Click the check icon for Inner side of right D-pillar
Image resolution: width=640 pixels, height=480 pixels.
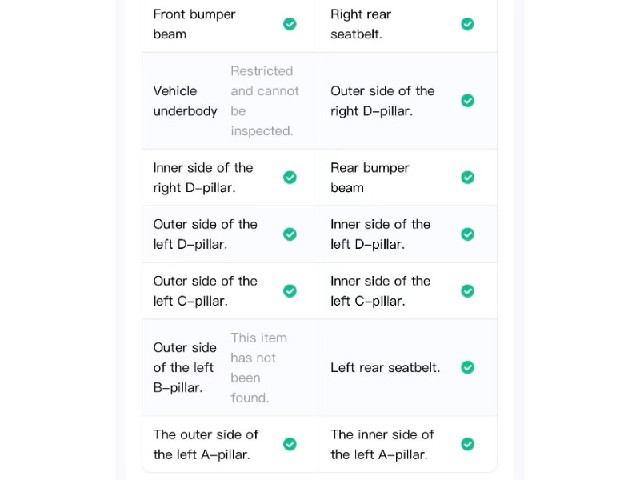point(290,178)
